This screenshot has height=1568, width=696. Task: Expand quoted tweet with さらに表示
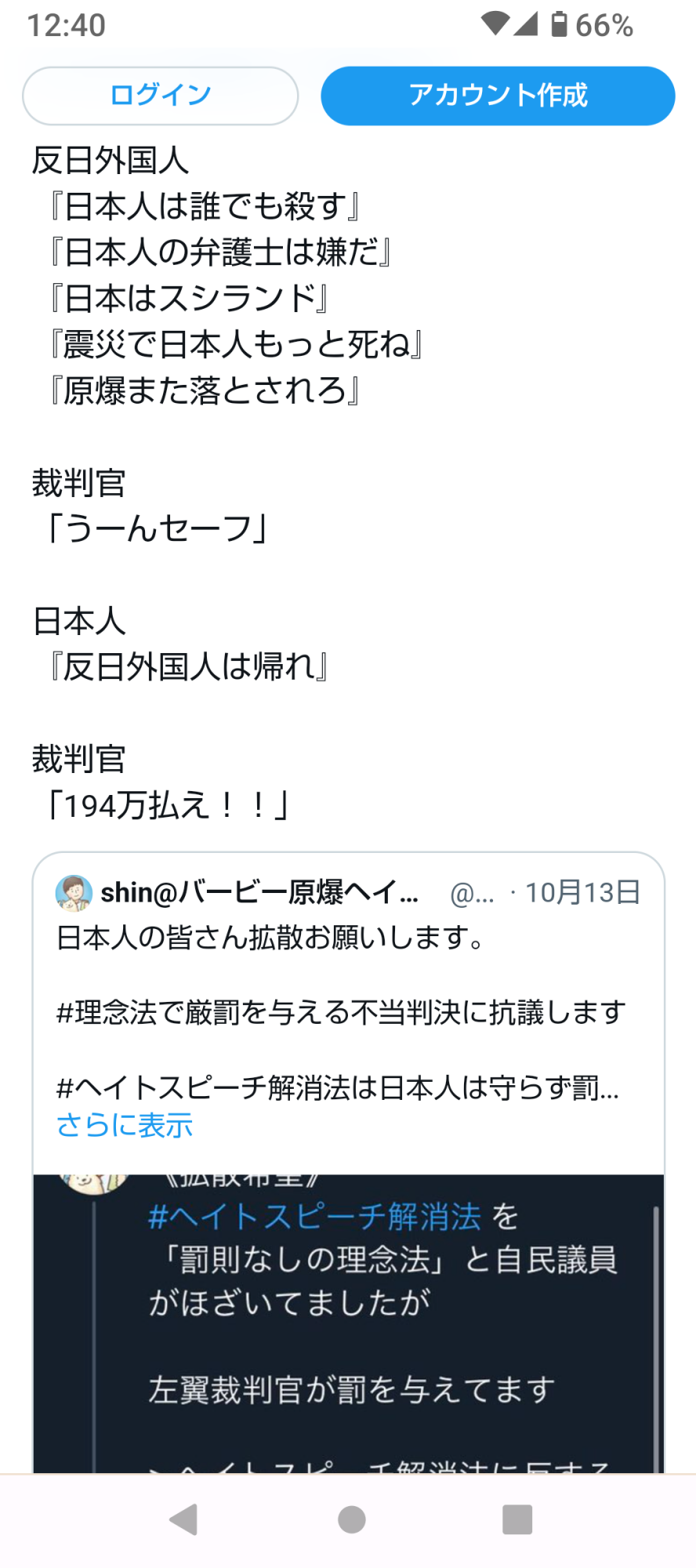tap(125, 1125)
